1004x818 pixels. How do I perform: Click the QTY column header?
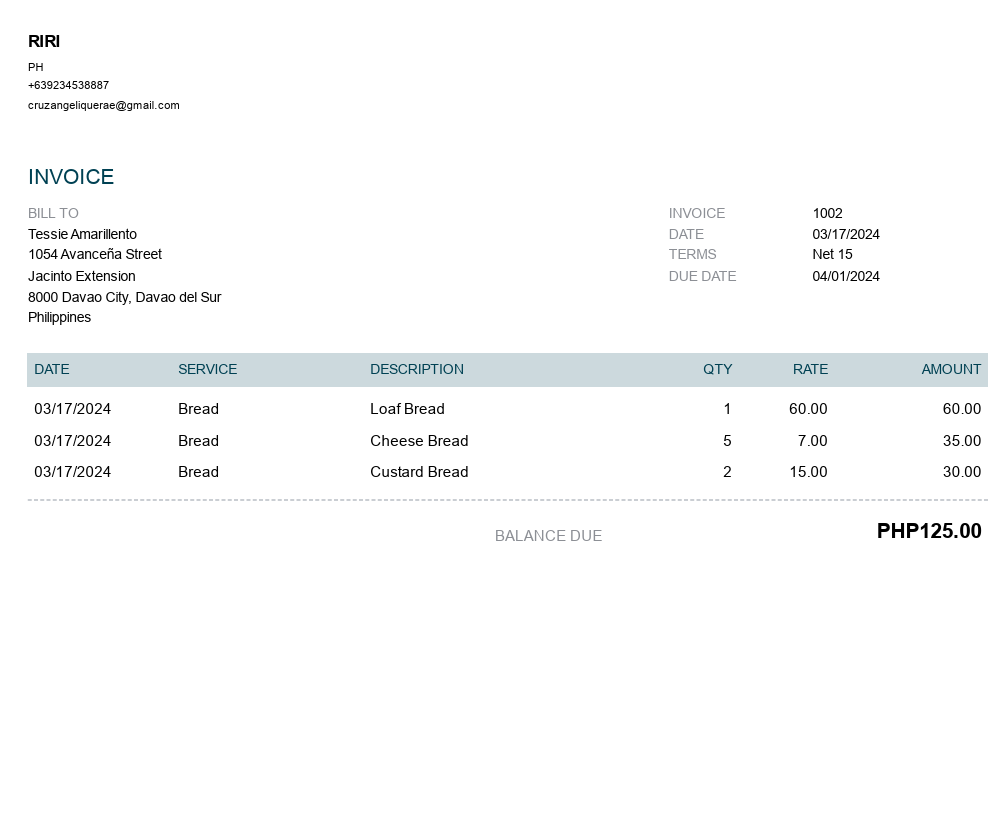717,369
